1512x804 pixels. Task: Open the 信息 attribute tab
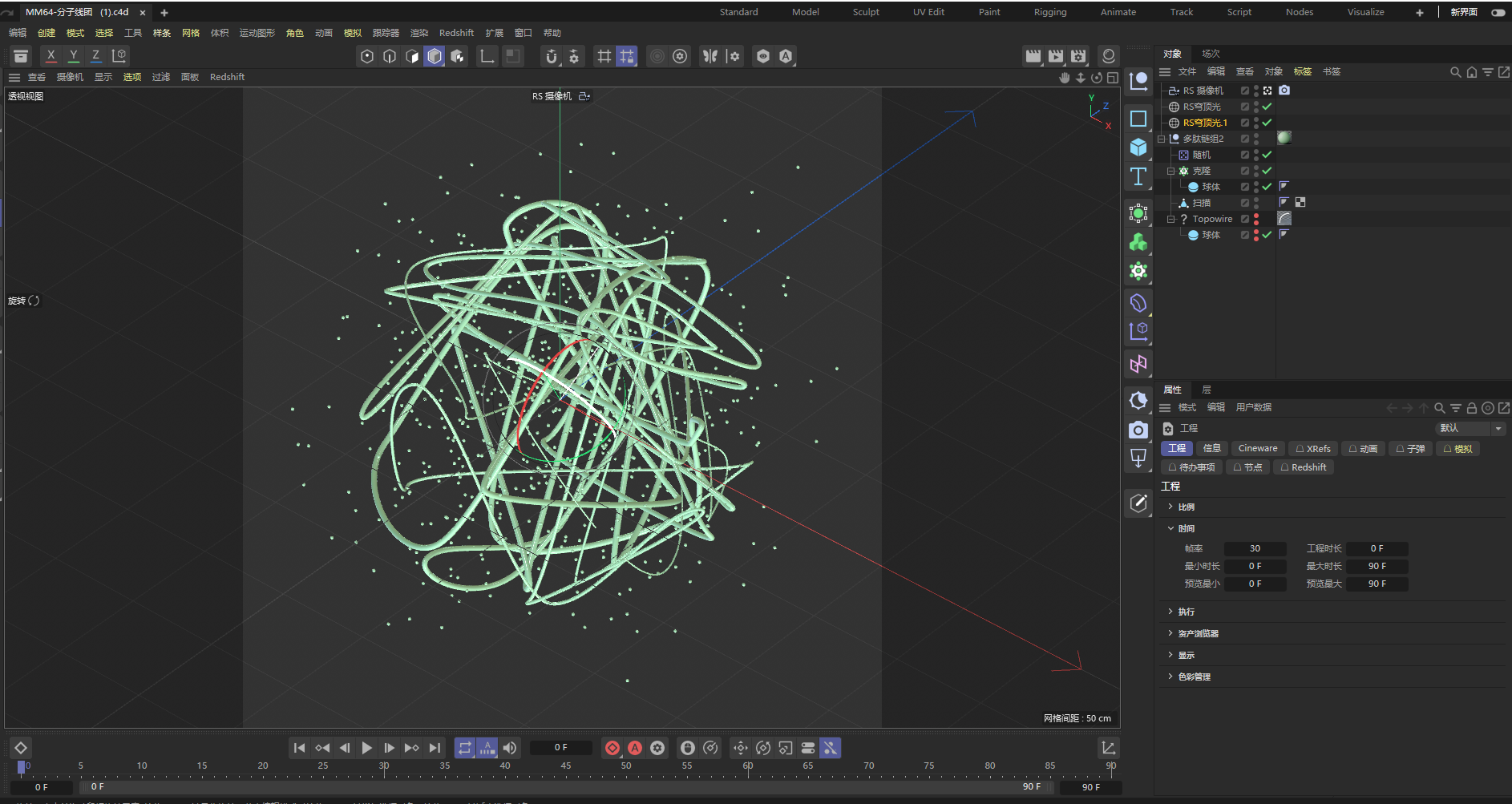pyautogui.click(x=1212, y=448)
